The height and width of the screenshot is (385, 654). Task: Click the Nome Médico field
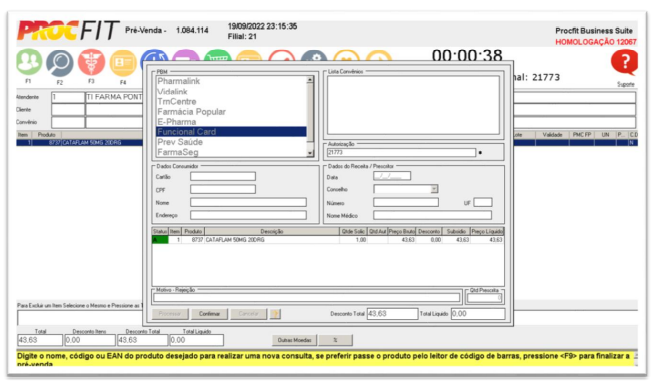(x=432, y=215)
